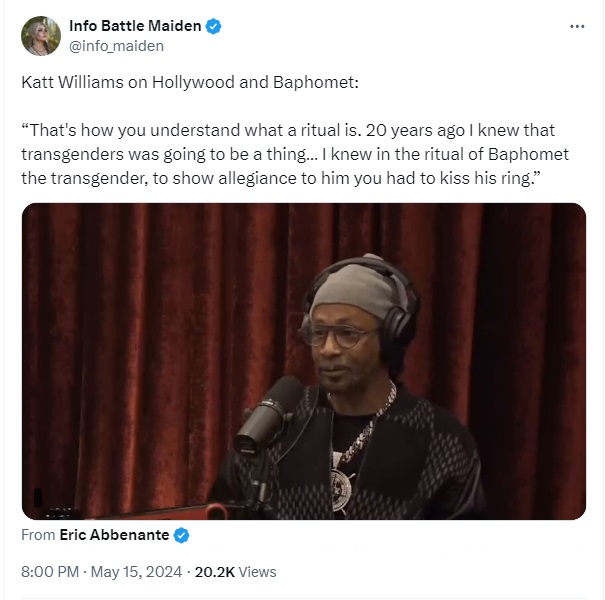The height and width of the screenshot is (600, 605).
Task: Open the 8:00 PM timestamp link
Action: pos(50,571)
